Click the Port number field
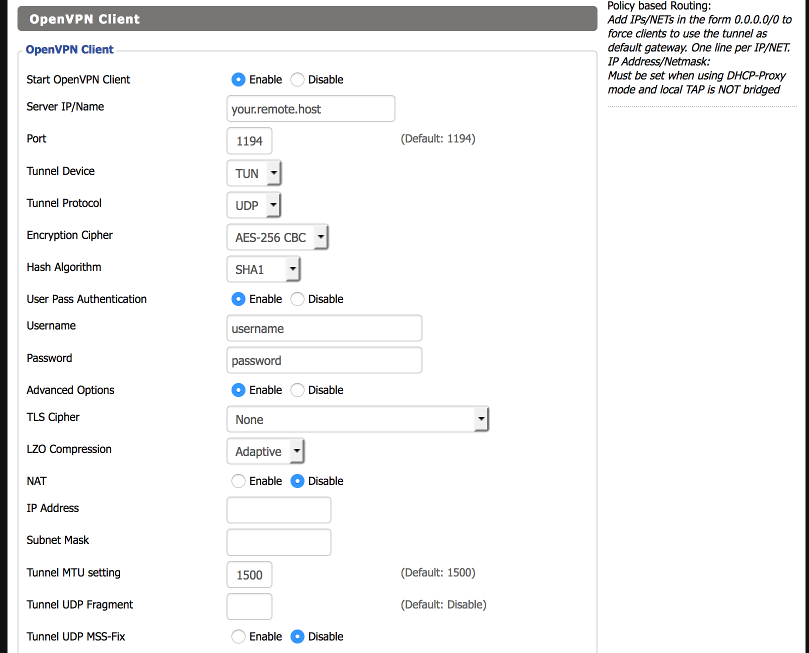Image resolution: width=809 pixels, height=653 pixels. coord(249,141)
